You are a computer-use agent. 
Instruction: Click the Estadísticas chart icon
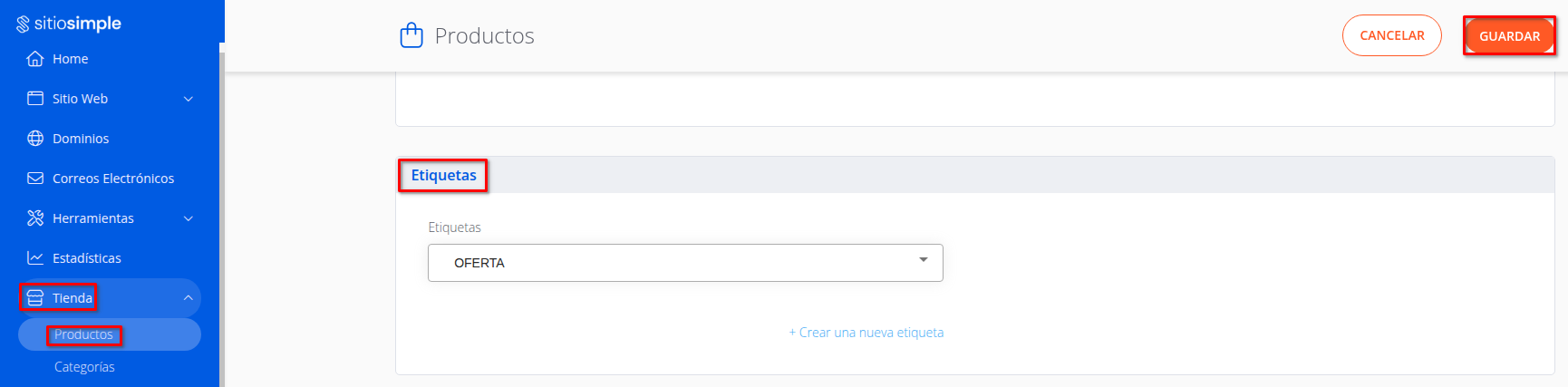(x=35, y=257)
